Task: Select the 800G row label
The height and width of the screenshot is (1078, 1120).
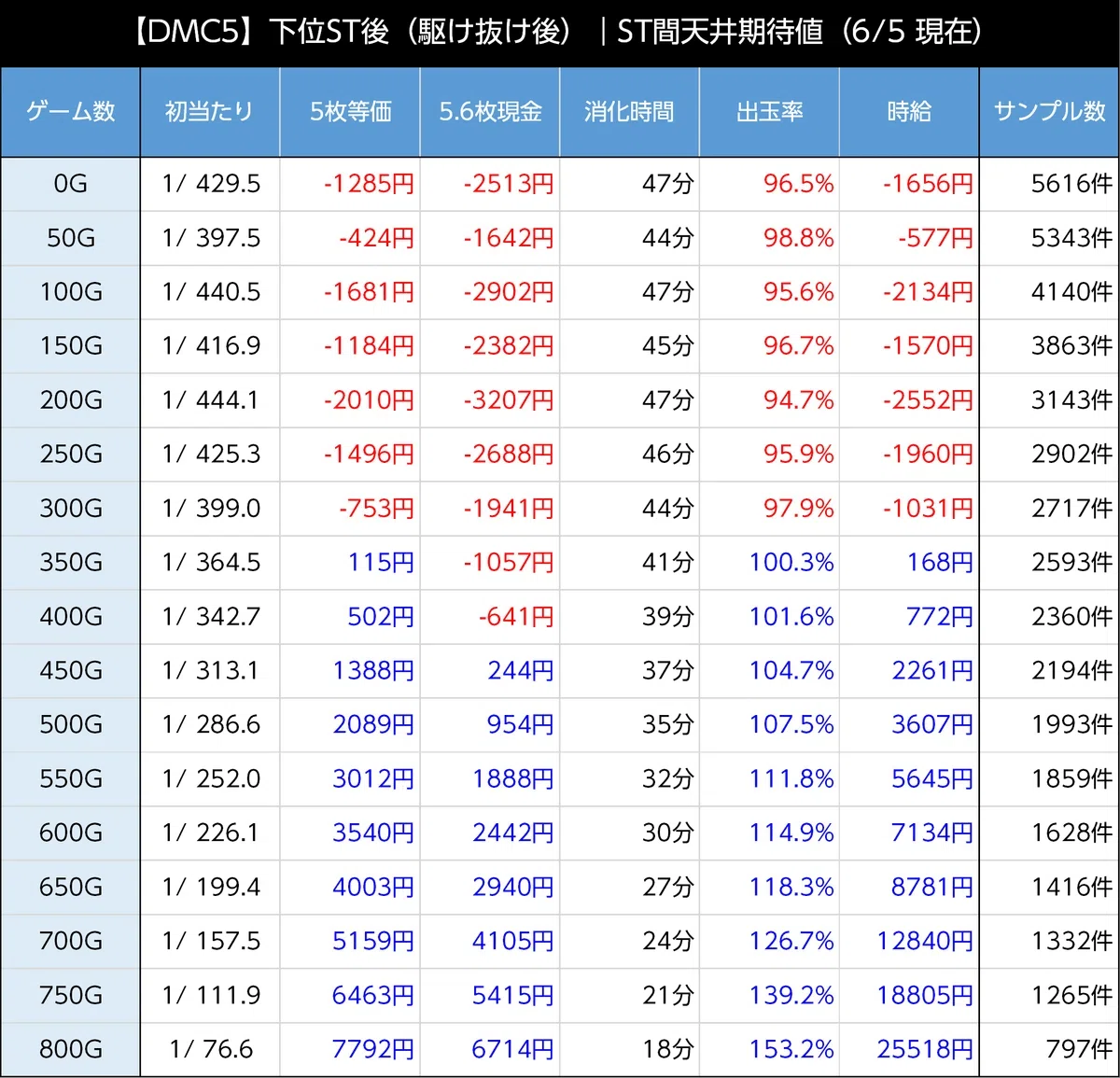Action: (71, 1050)
